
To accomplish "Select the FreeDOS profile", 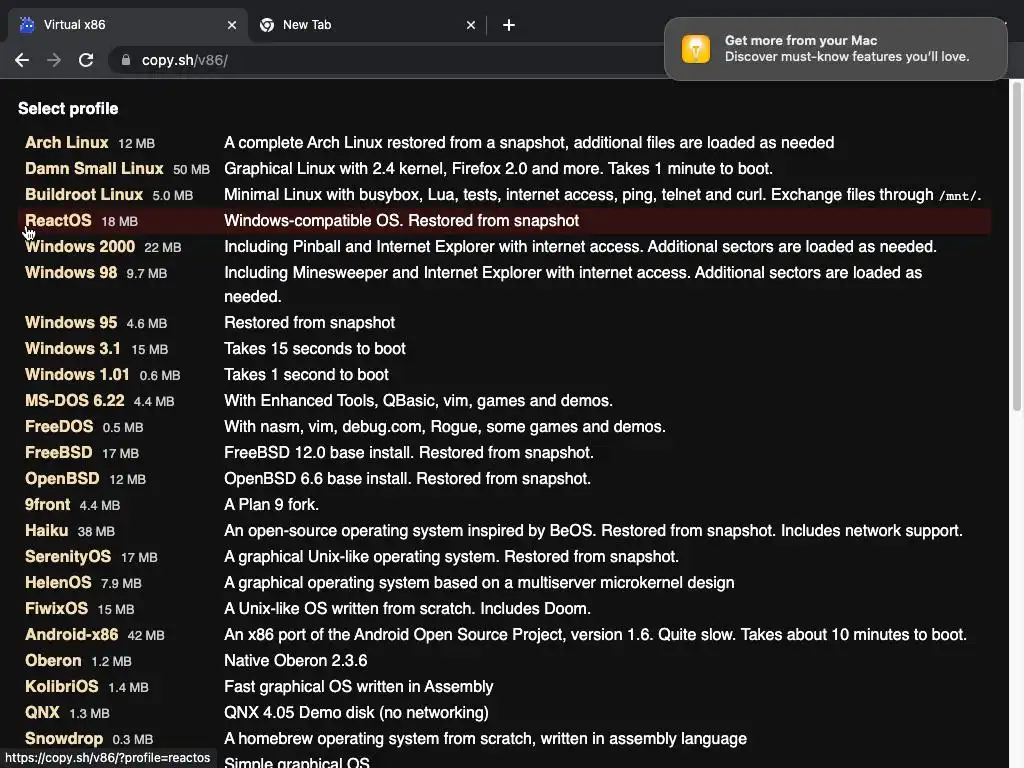I will click(59, 426).
